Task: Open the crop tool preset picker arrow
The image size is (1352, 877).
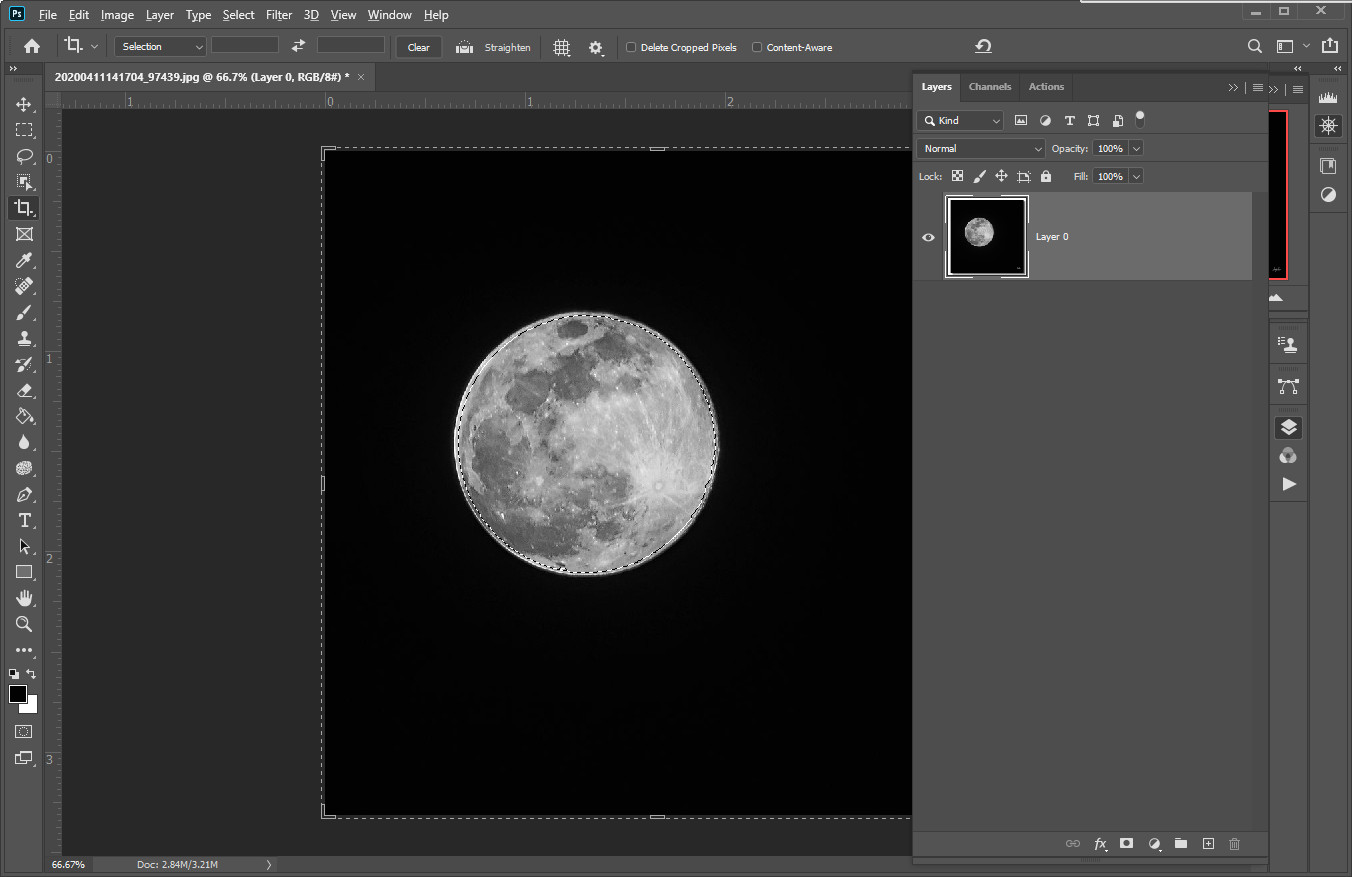Action: pos(95,47)
